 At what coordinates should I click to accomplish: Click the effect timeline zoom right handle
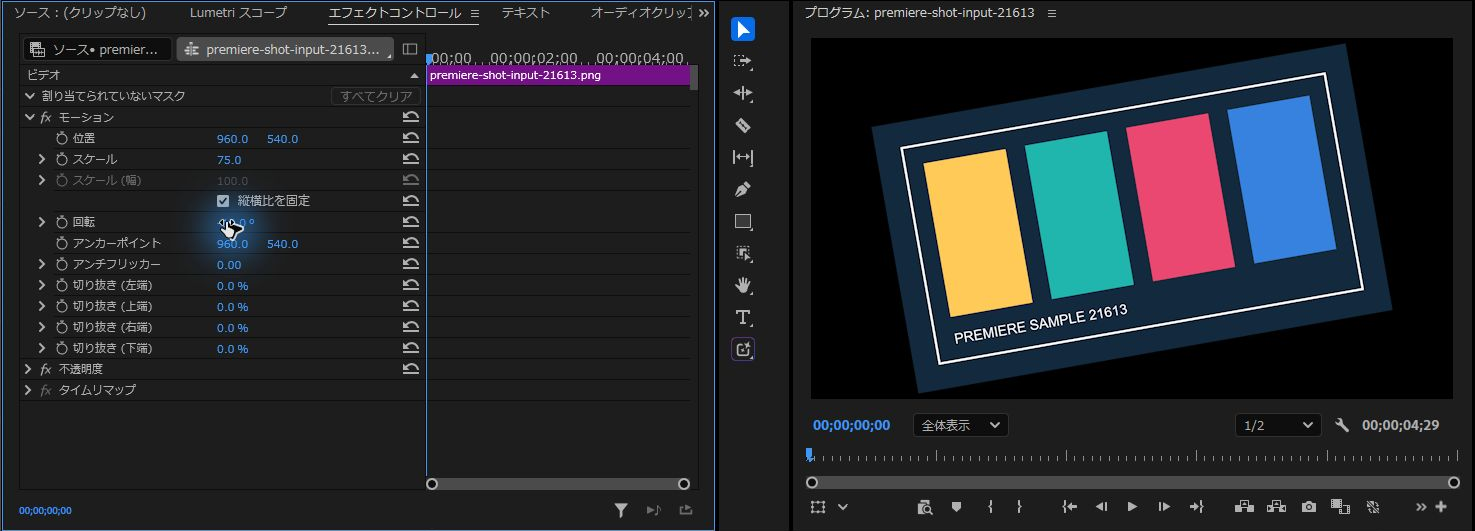coord(684,484)
